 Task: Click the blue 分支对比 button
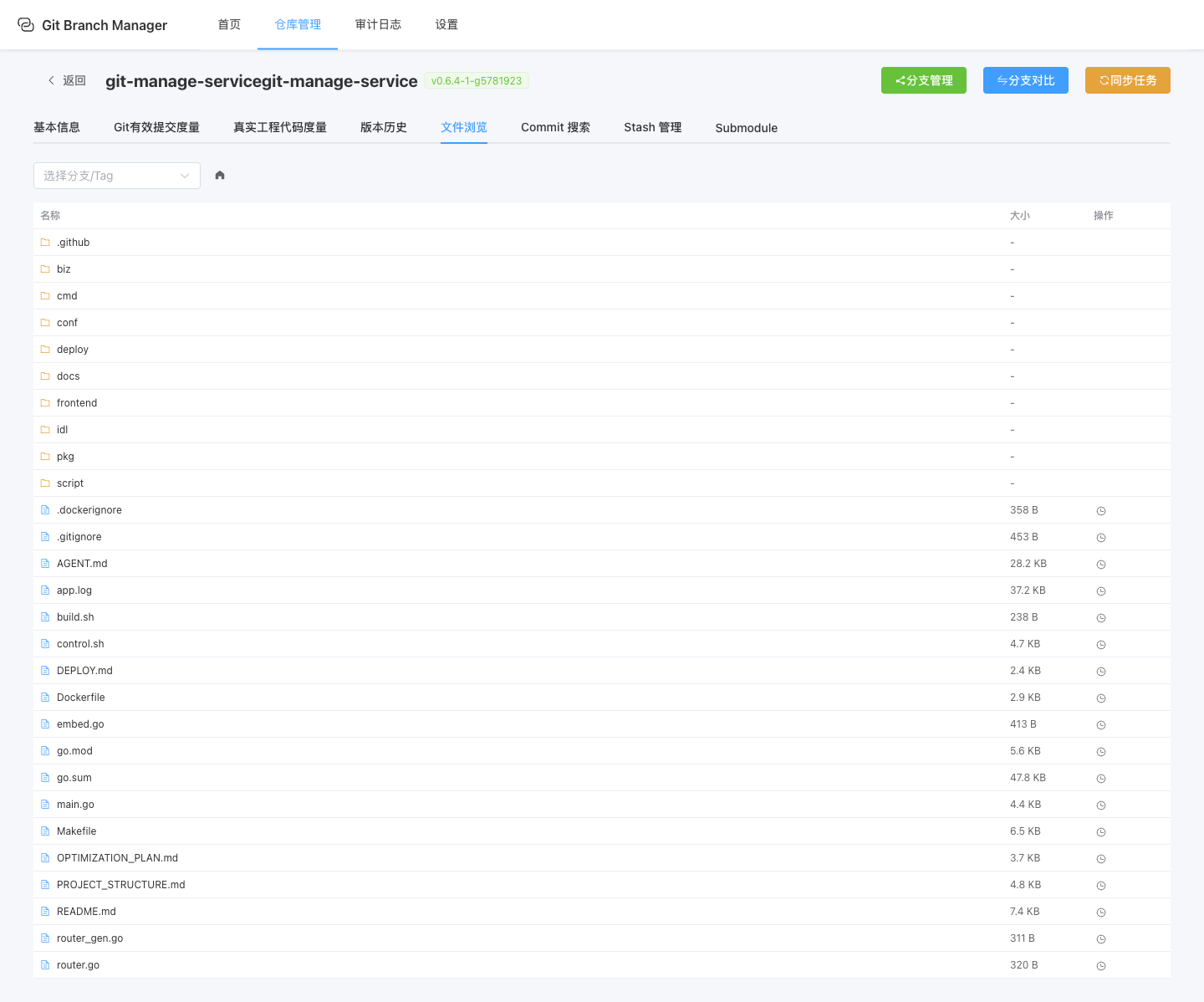coord(1025,80)
